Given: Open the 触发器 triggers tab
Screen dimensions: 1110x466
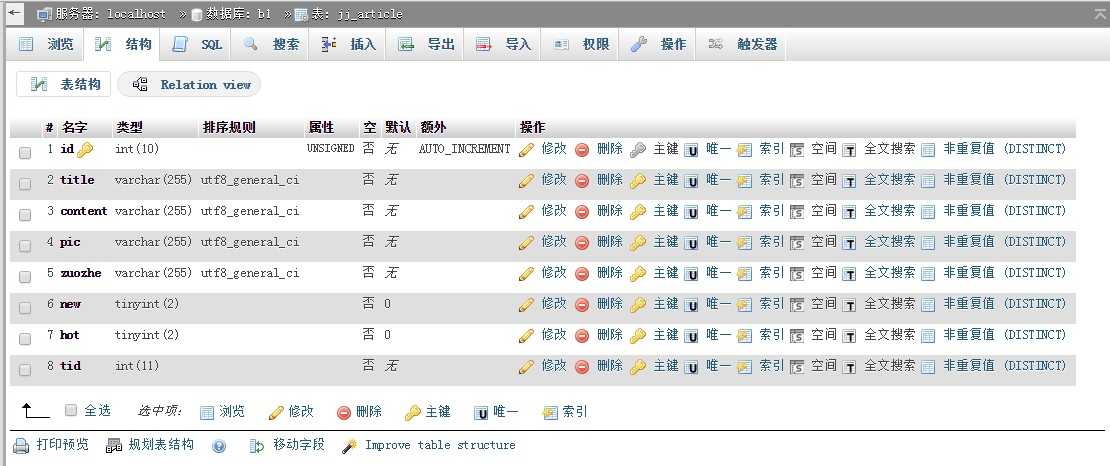Looking at the screenshot, I should pyautogui.click(x=743, y=44).
